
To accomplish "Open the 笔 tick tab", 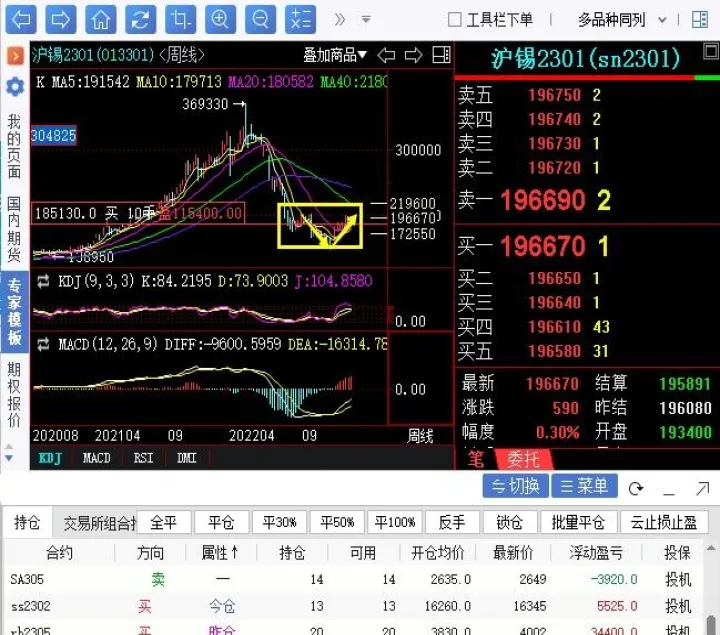I will pos(476,459).
